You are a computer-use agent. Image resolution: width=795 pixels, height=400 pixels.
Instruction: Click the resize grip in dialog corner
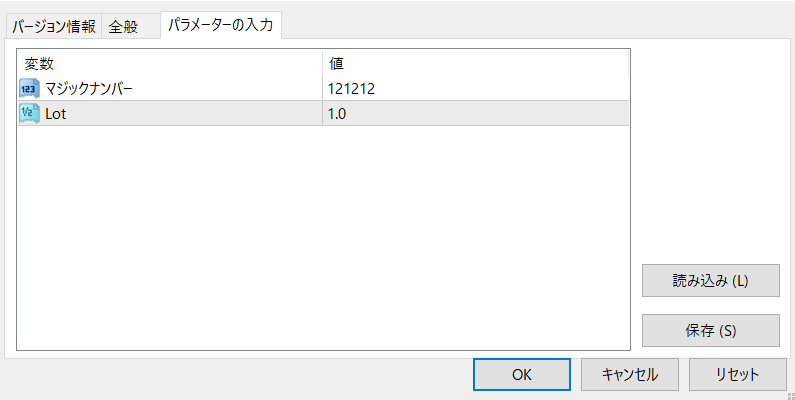[x=790, y=395]
